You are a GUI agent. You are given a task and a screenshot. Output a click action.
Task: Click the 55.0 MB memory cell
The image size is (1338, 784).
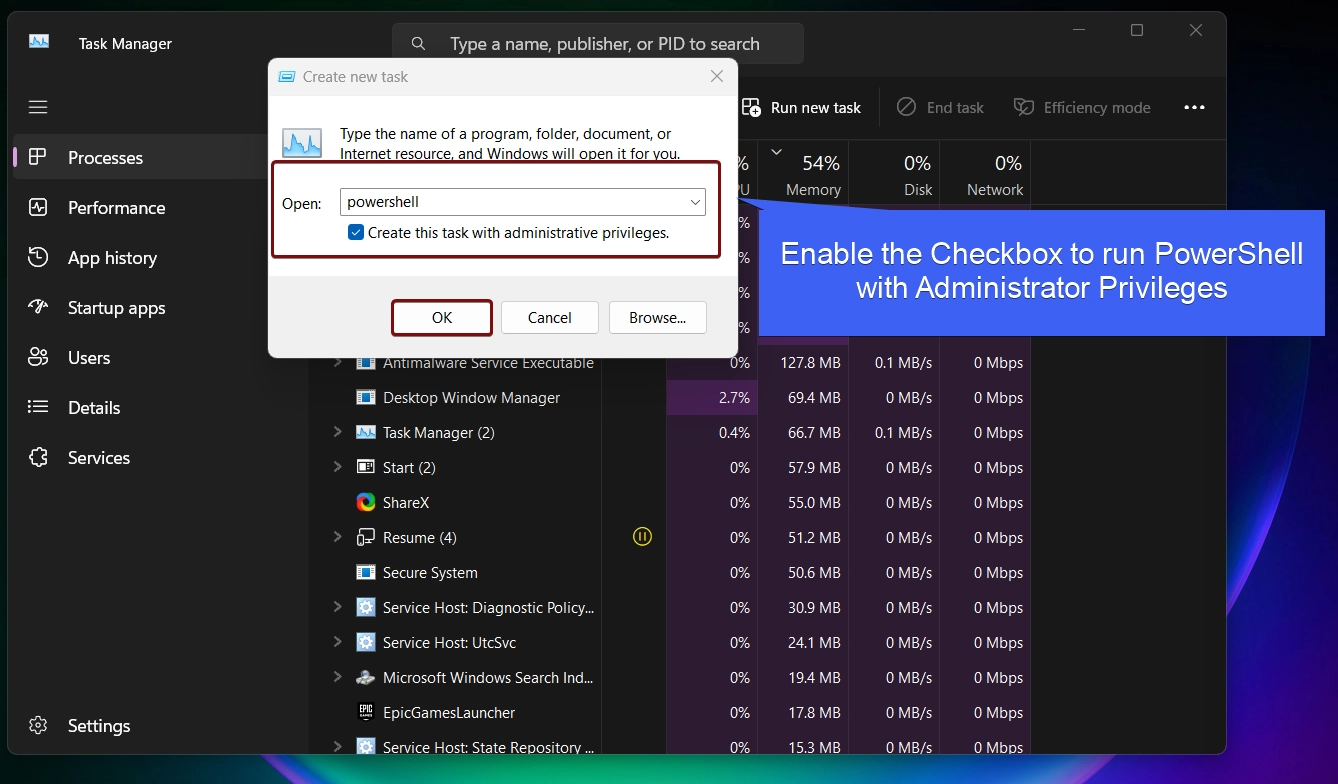[815, 502]
